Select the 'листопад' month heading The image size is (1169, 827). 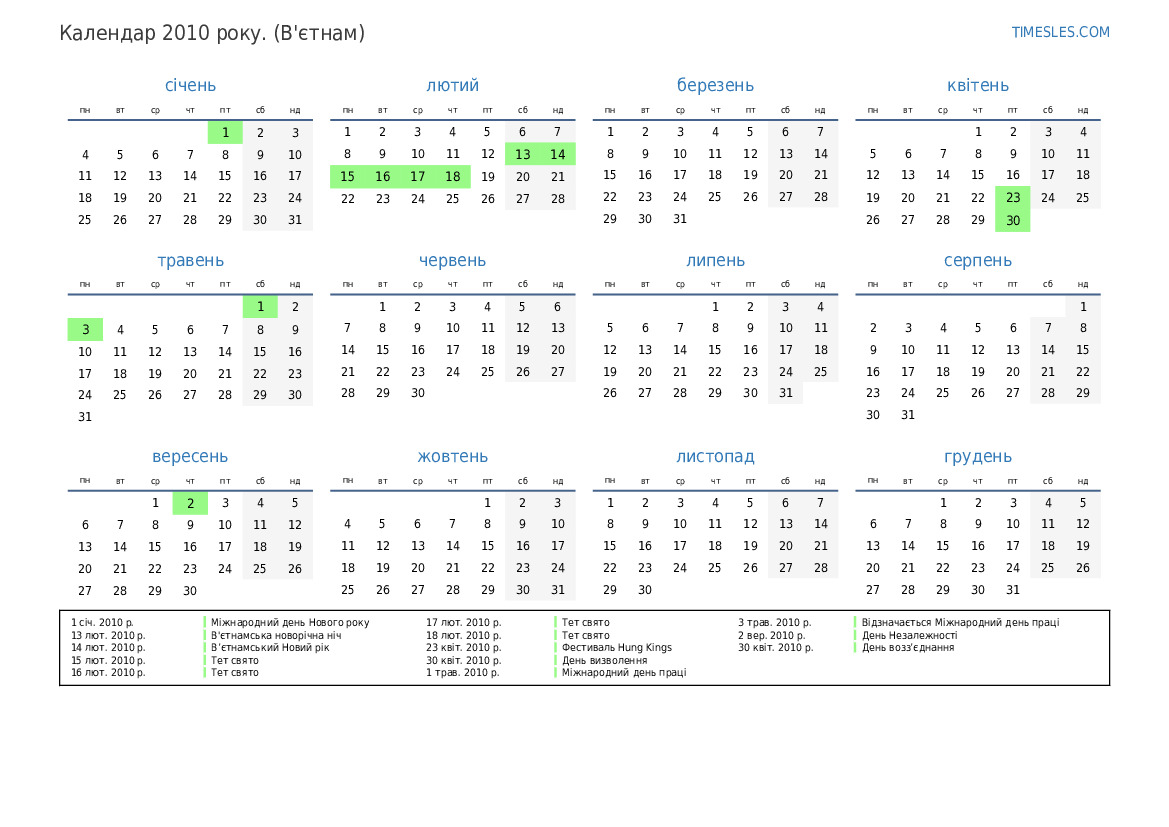(x=715, y=457)
